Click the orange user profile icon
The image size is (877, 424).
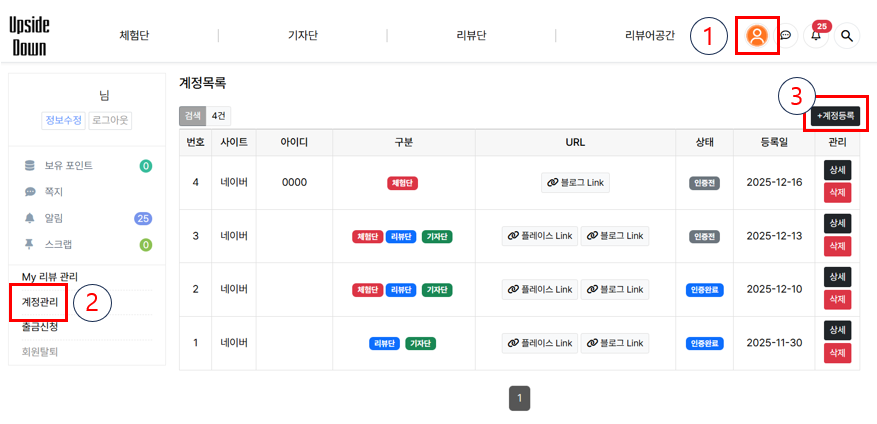[x=757, y=36]
